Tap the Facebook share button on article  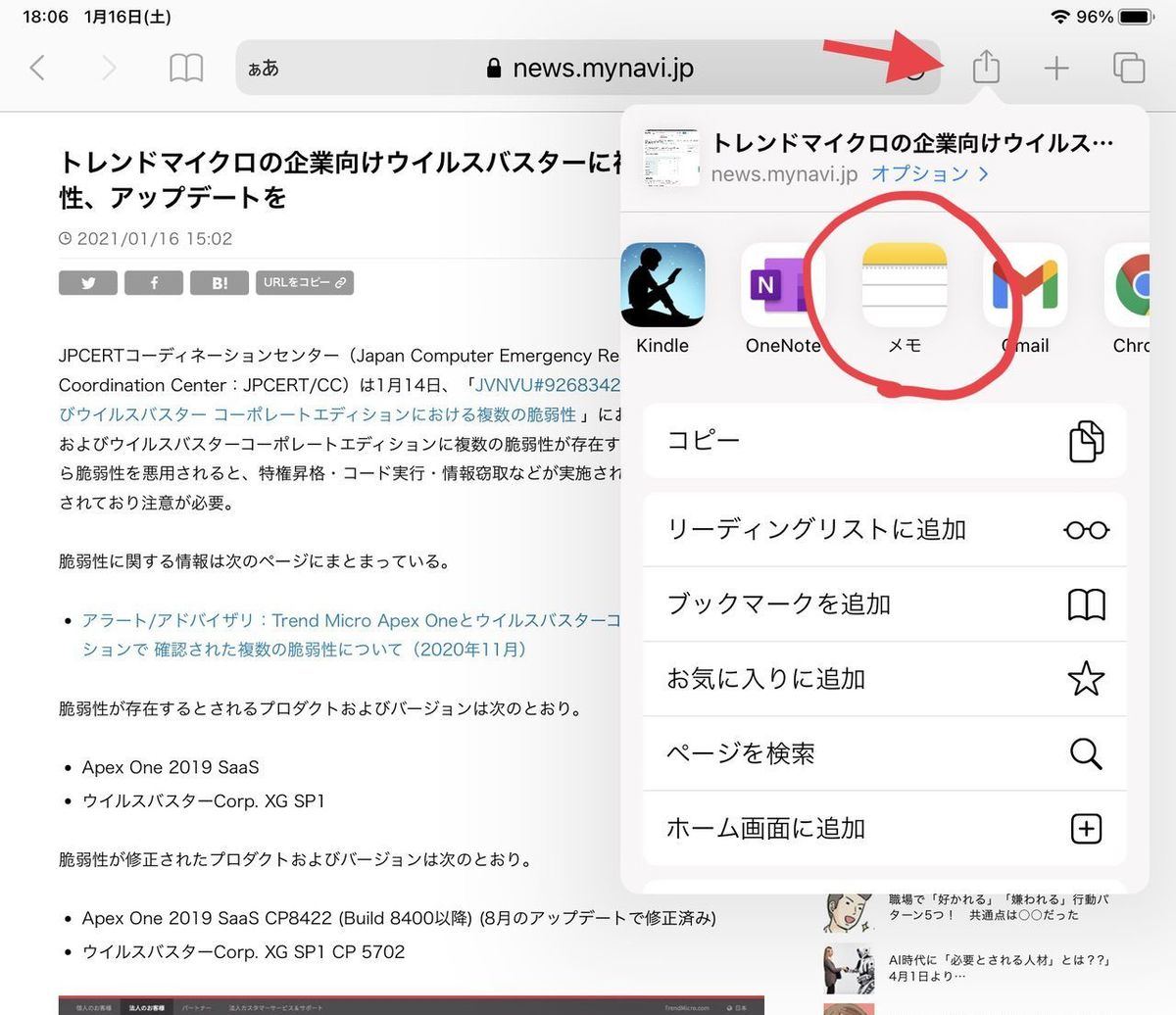(154, 283)
